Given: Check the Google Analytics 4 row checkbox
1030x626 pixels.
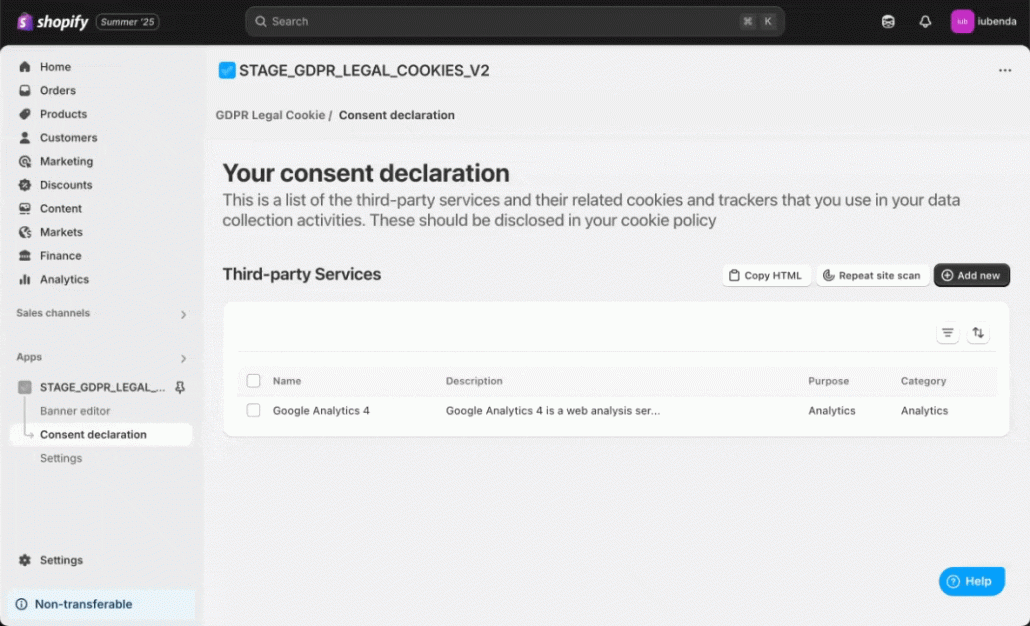Looking at the screenshot, I should tap(253, 410).
